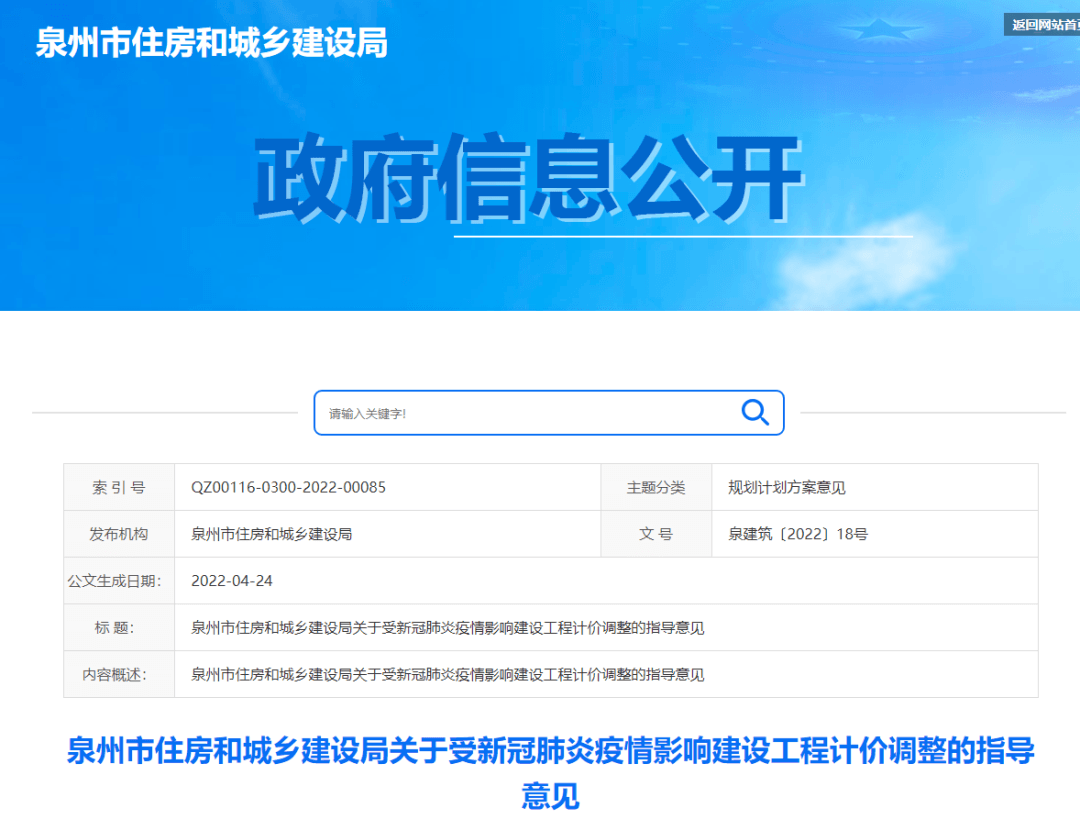Click the 发布机构 label cell
This screenshot has width=1080, height=819.
pyautogui.click(x=119, y=534)
